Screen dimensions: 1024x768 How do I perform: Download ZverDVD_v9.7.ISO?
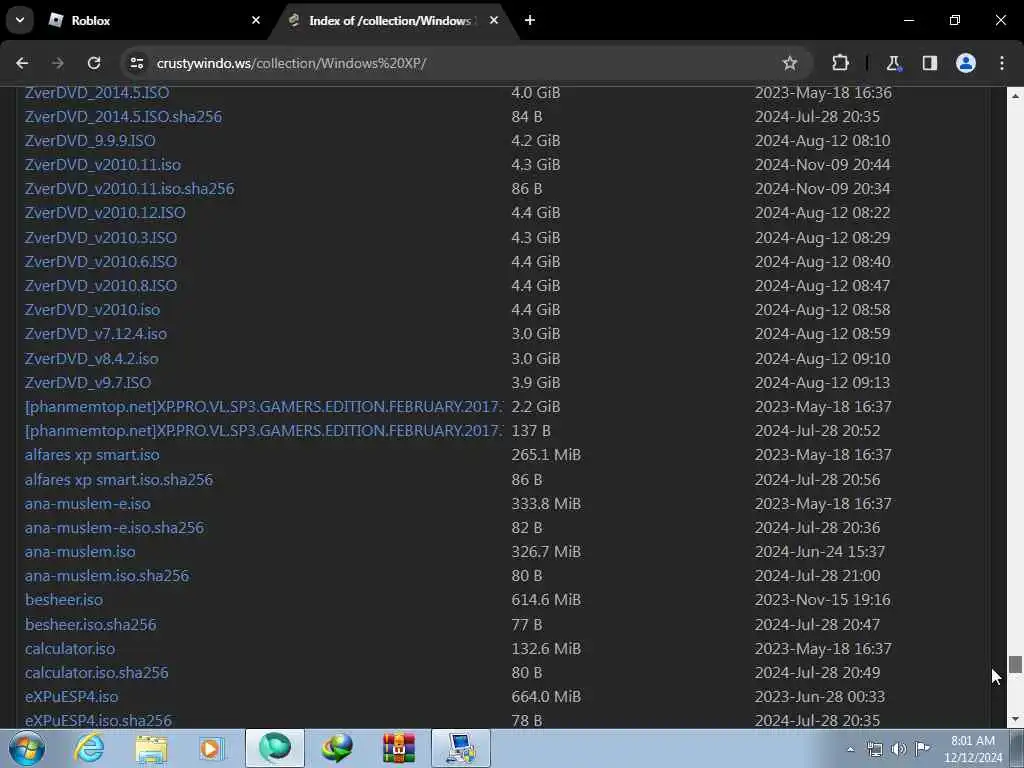point(88,382)
